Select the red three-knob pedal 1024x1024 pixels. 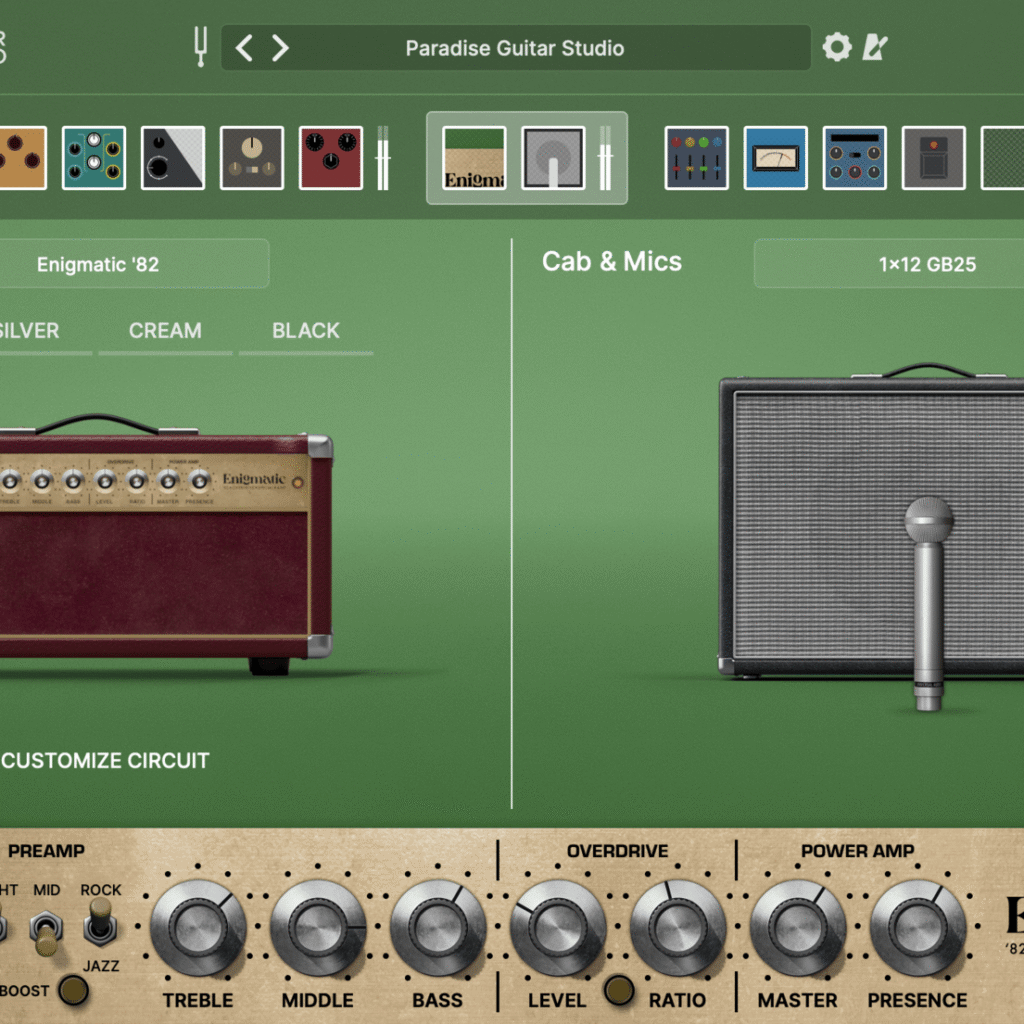(x=331, y=158)
